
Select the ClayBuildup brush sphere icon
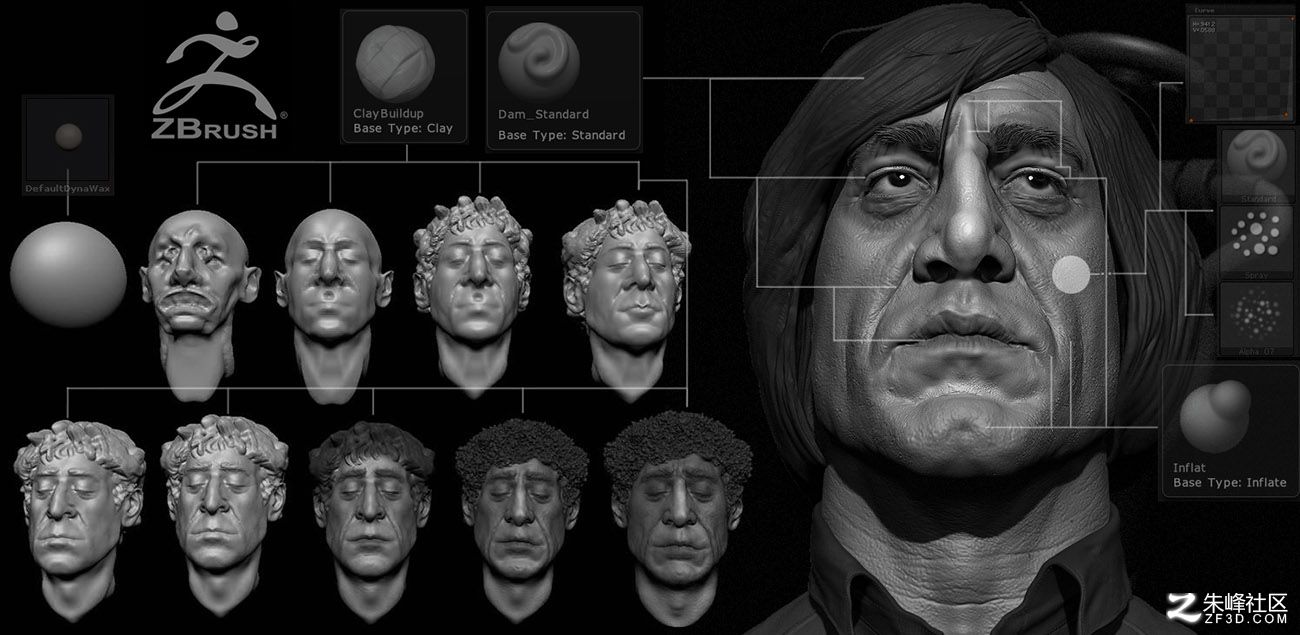click(x=393, y=60)
